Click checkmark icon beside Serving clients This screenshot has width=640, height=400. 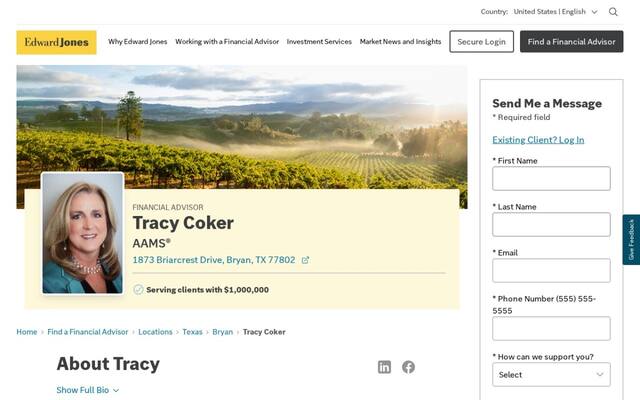[x=138, y=289]
